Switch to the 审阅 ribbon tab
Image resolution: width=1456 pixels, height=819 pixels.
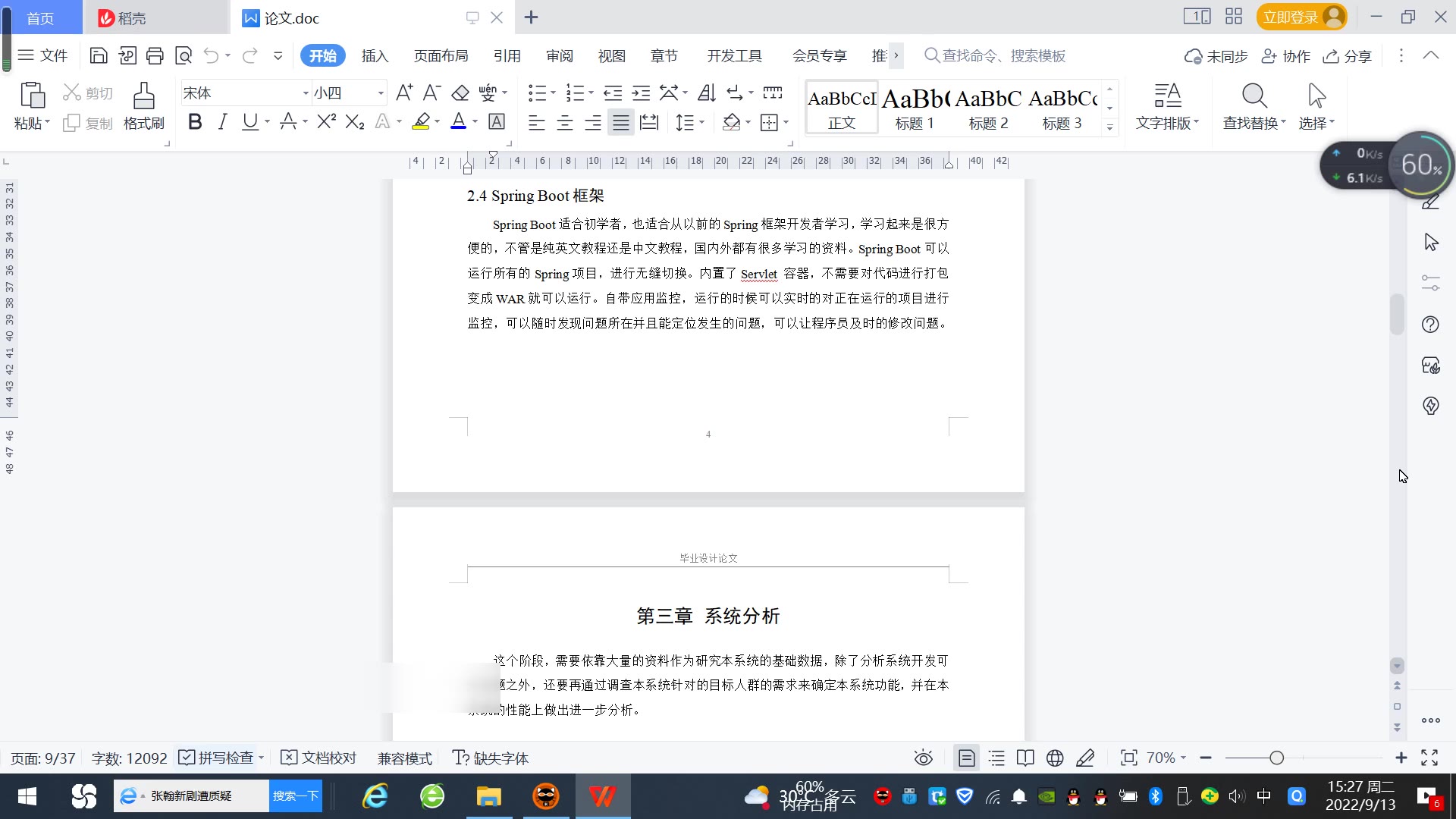[x=559, y=55]
